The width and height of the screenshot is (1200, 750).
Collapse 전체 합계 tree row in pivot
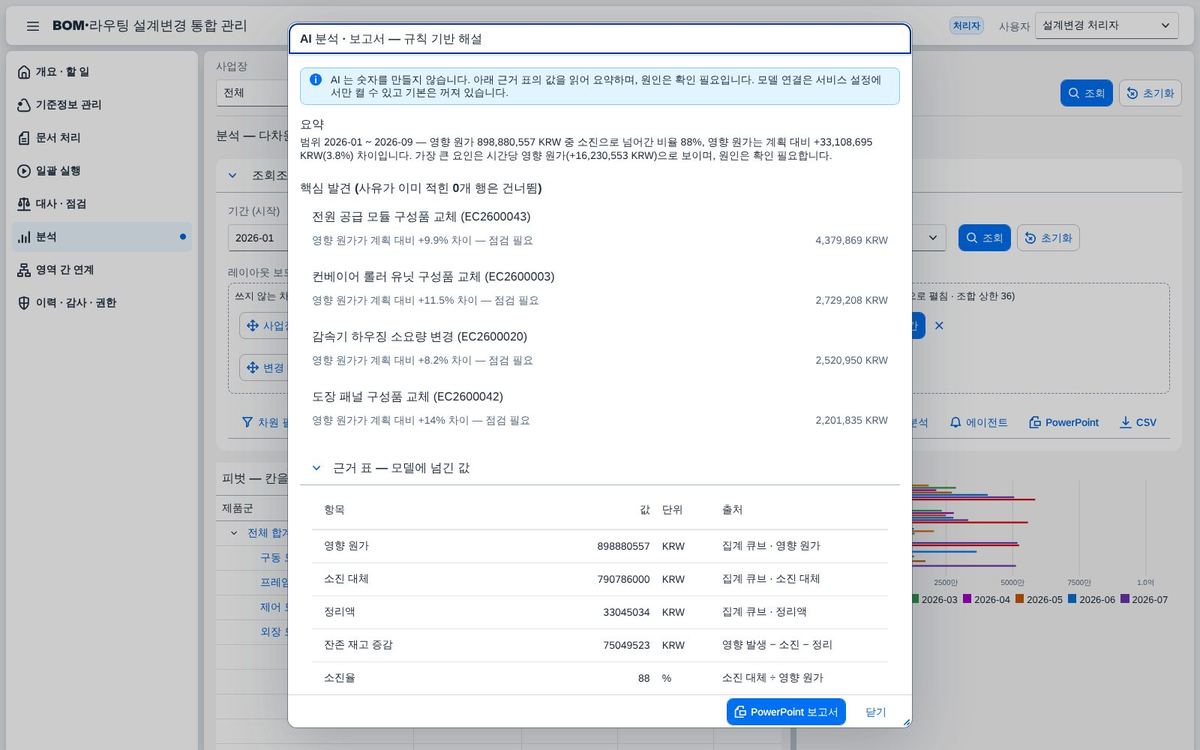click(234, 533)
